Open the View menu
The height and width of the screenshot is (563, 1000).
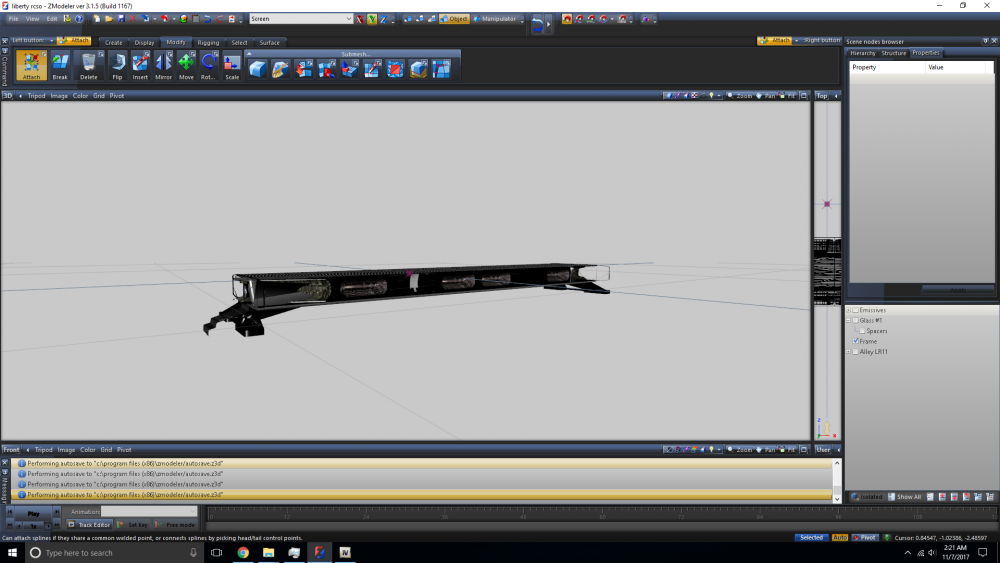[x=32, y=19]
